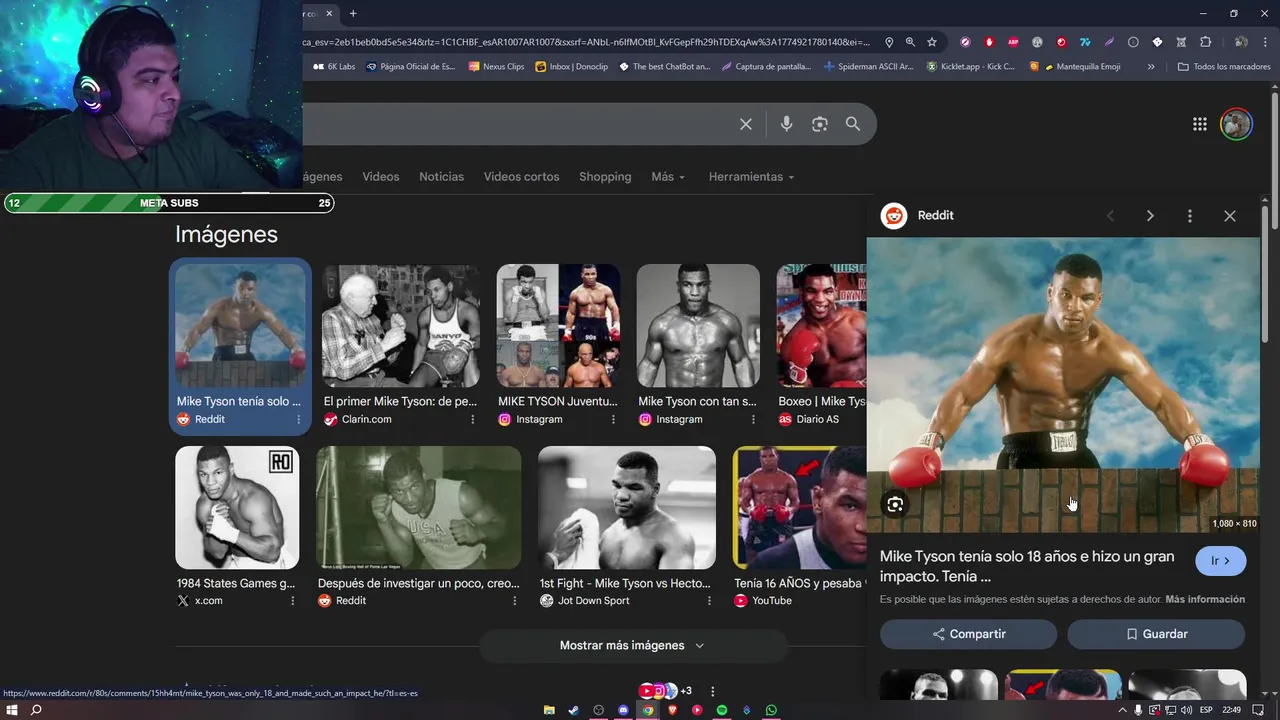Close the Reddit image preview panel
This screenshot has width=1280, height=720.
click(x=1230, y=216)
